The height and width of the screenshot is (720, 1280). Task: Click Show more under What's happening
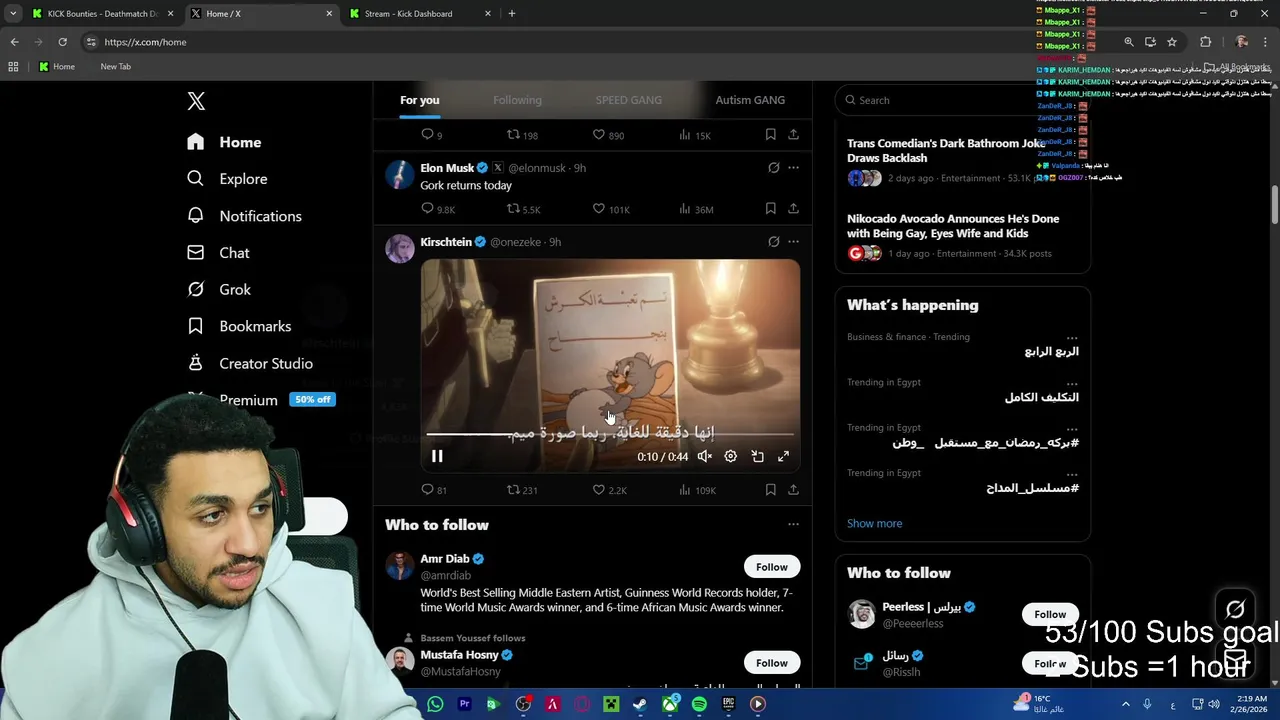(875, 523)
